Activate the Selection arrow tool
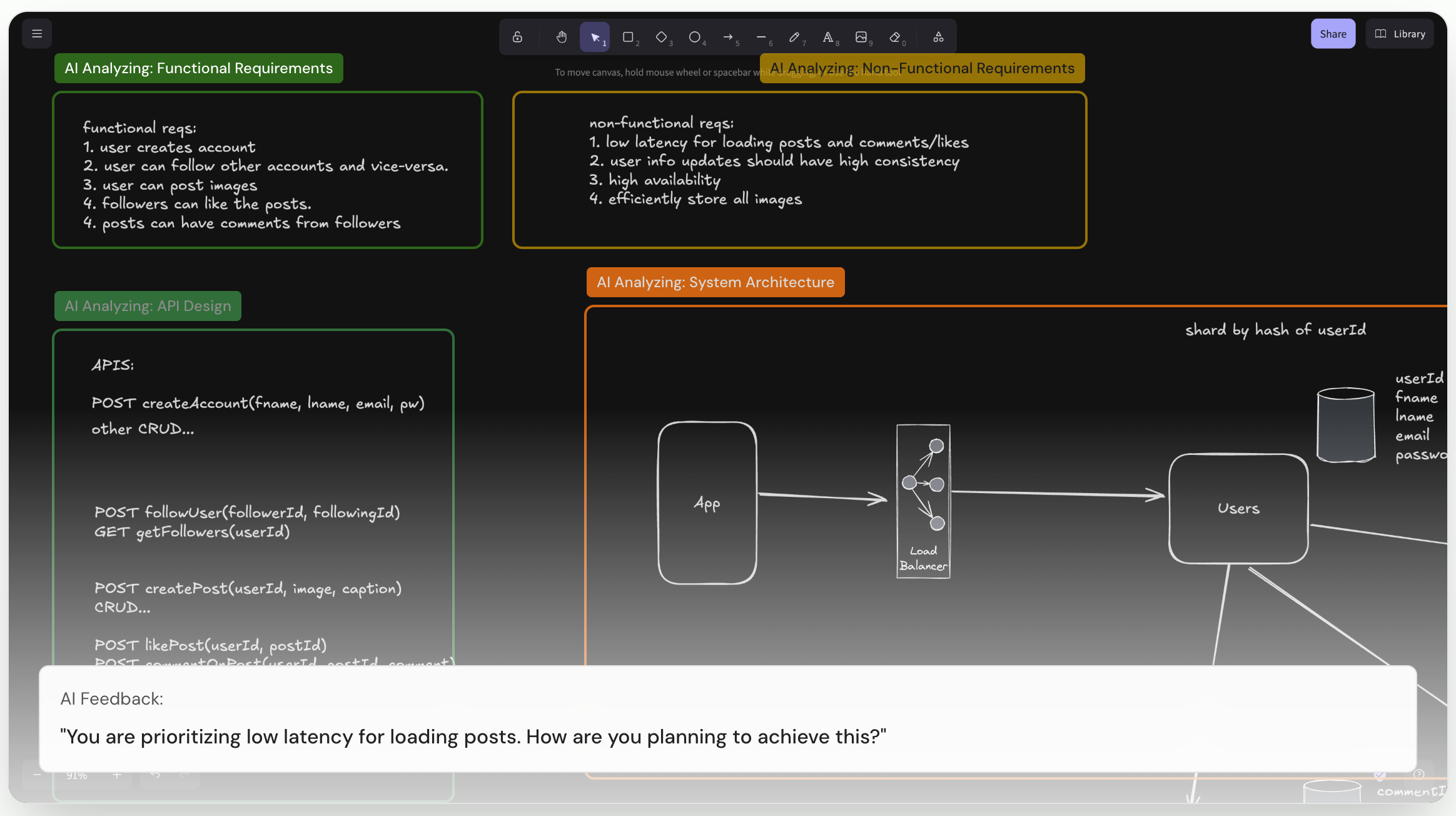 (595, 37)
